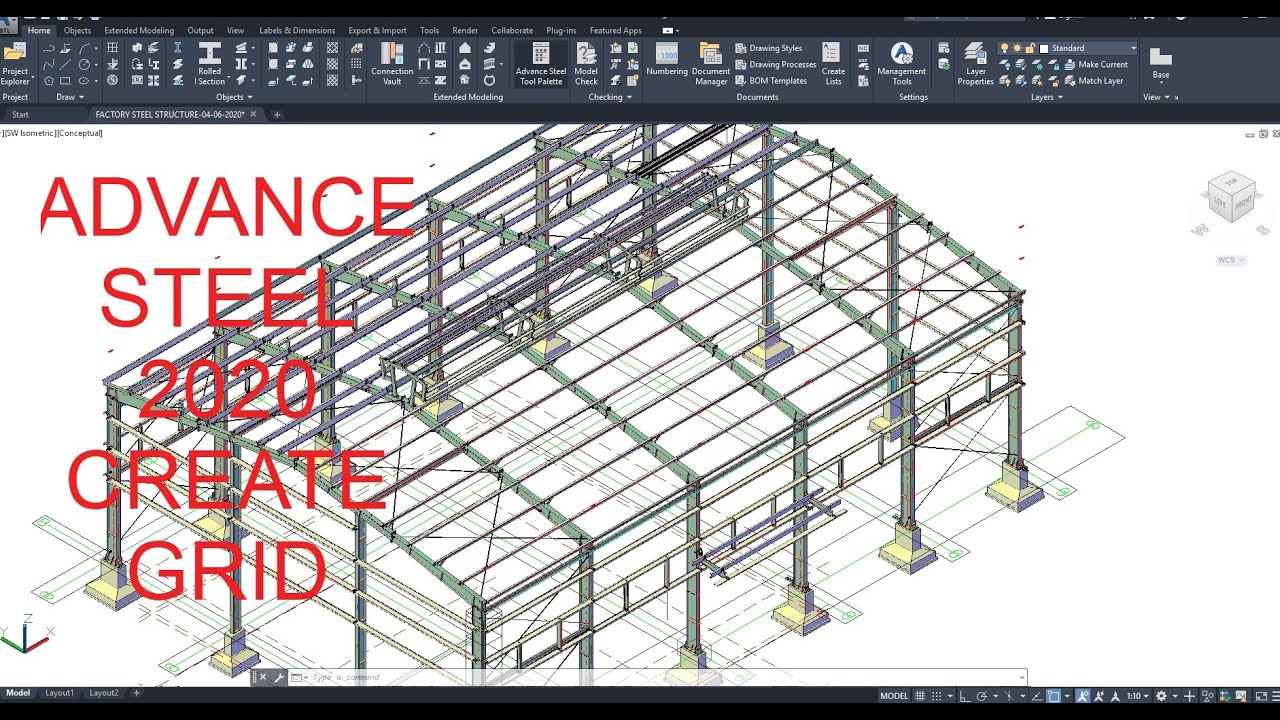
Task: Toggle object snap tracking in status bar
Action: tap(1037, 695)
